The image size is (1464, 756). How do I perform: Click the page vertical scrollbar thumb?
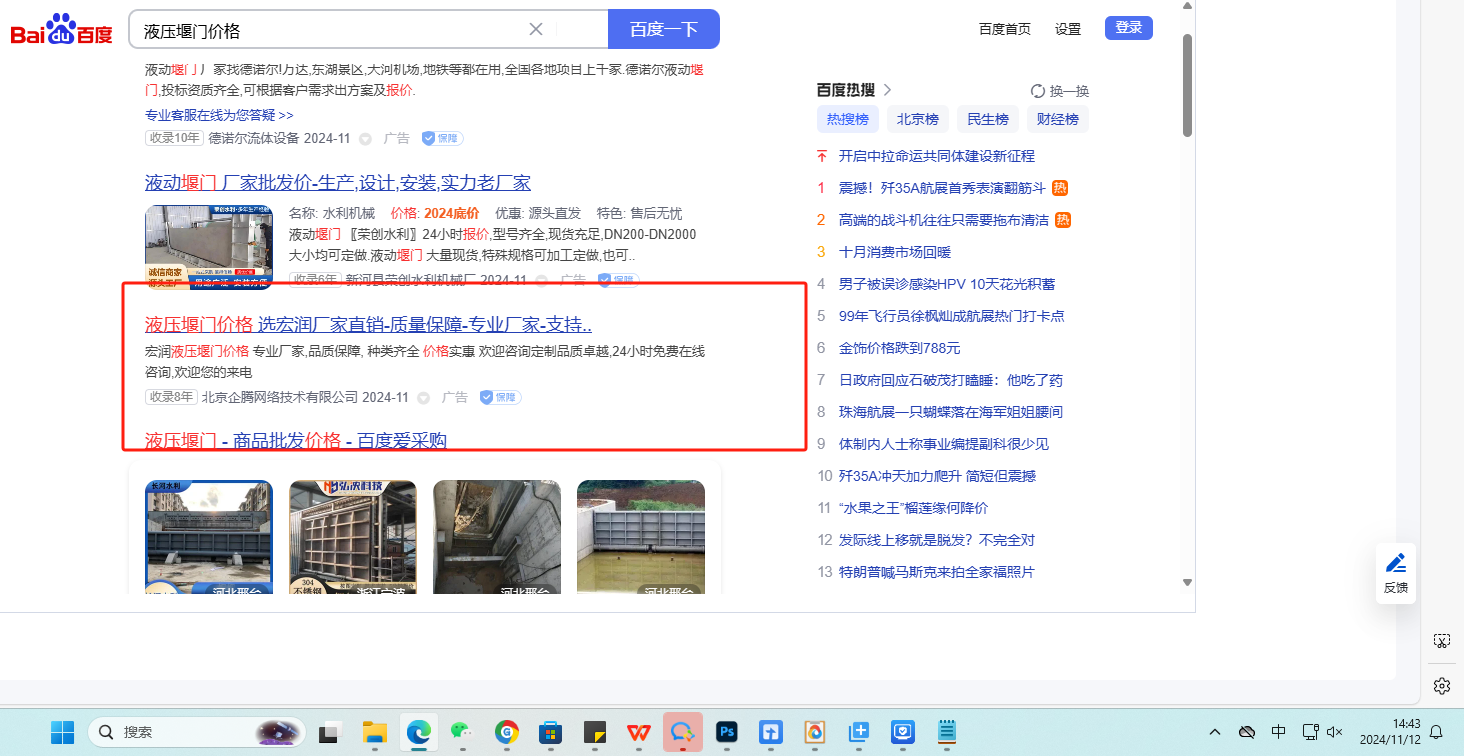(1187, 85)
